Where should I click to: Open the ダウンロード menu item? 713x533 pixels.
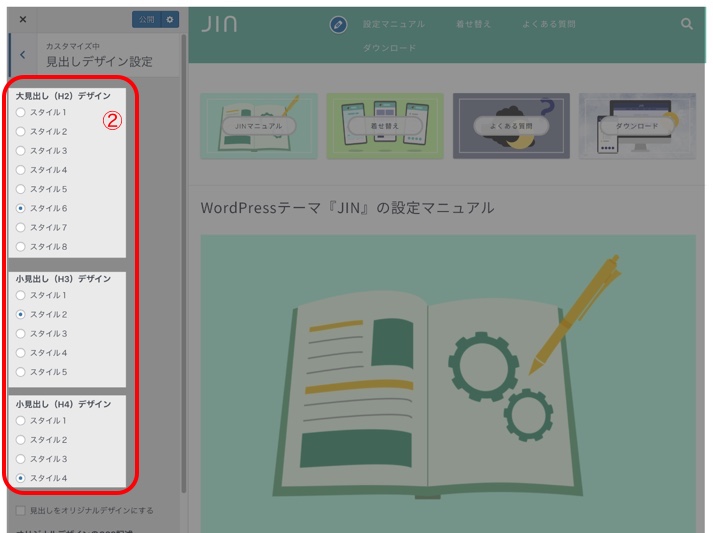point(389,48)
